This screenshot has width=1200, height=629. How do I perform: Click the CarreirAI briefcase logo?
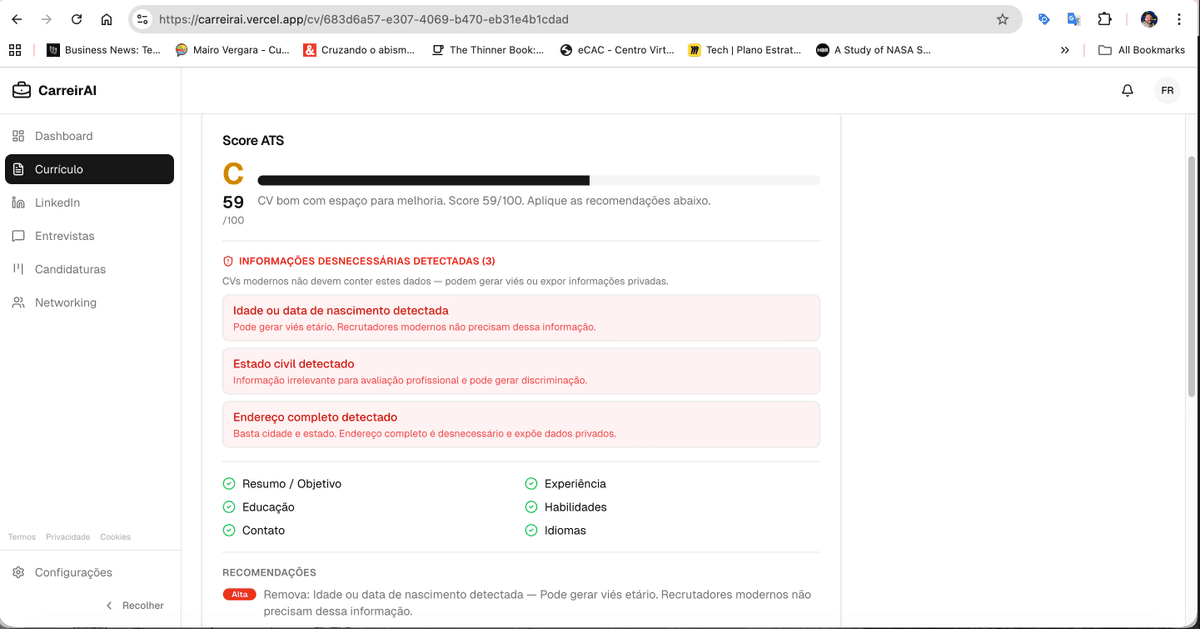[21, 91]
